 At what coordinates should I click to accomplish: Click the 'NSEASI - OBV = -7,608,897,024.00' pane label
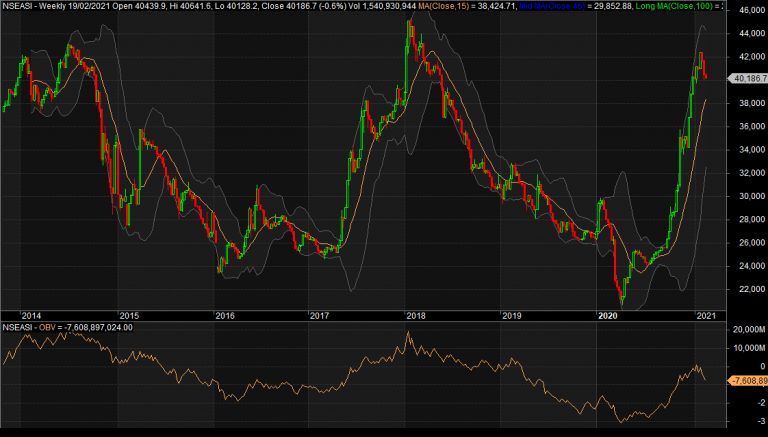click(68, 327)
